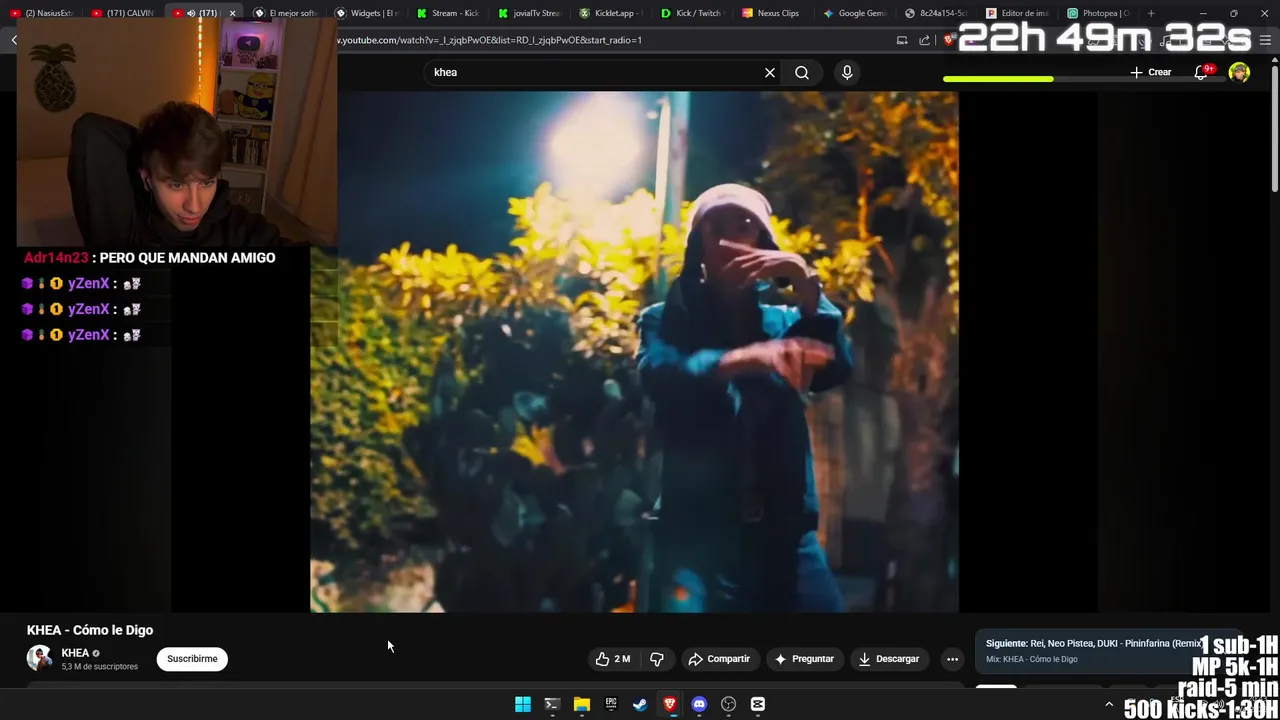Open Discord from the taskbar
This screenshot has width=1280, height=720.
point(699,704)
